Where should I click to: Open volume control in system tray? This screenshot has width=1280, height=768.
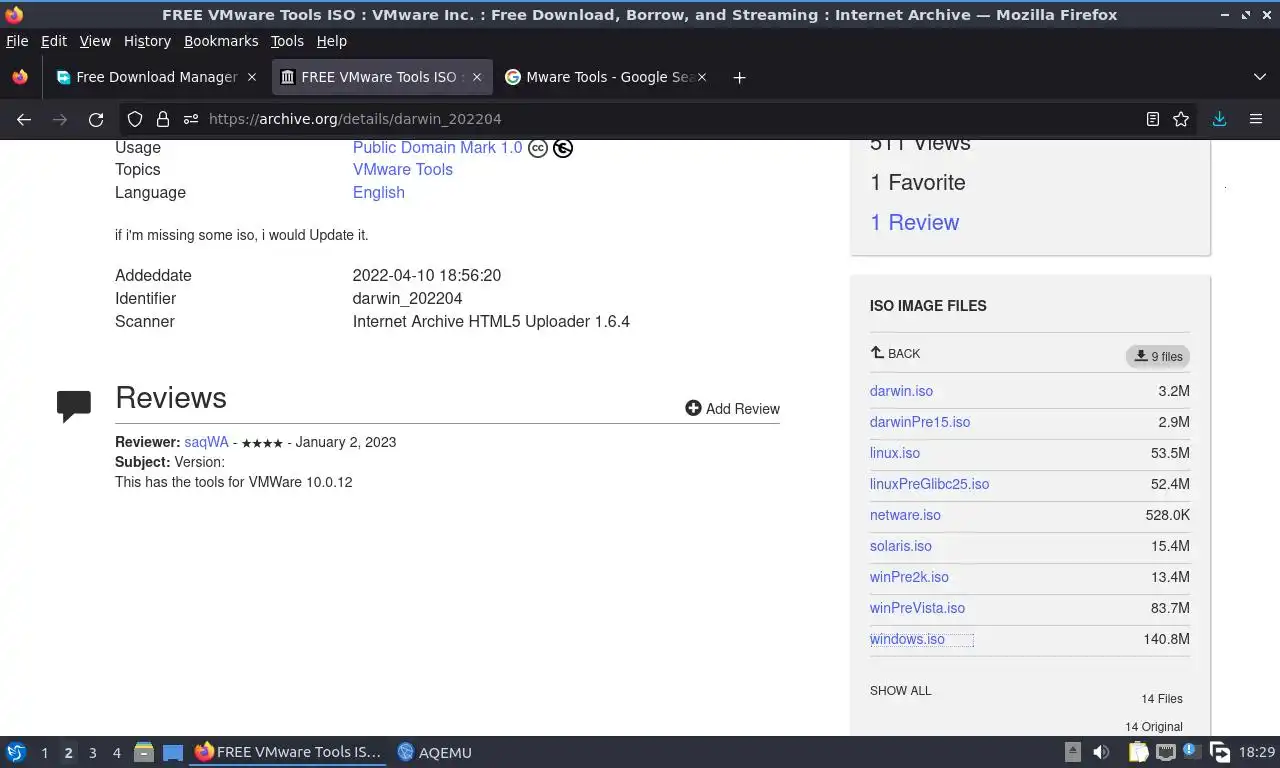coord(1101,752)
